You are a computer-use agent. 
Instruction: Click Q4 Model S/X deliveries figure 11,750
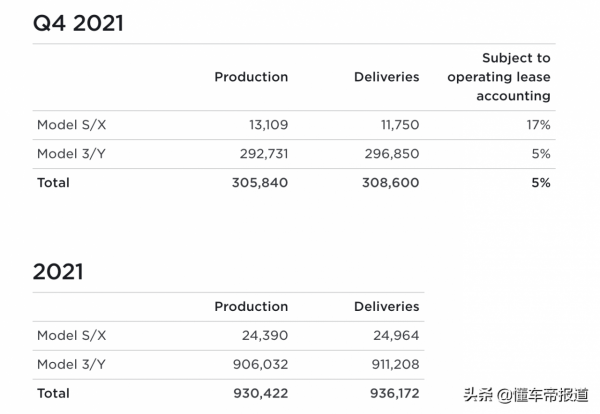click(396, 125)
